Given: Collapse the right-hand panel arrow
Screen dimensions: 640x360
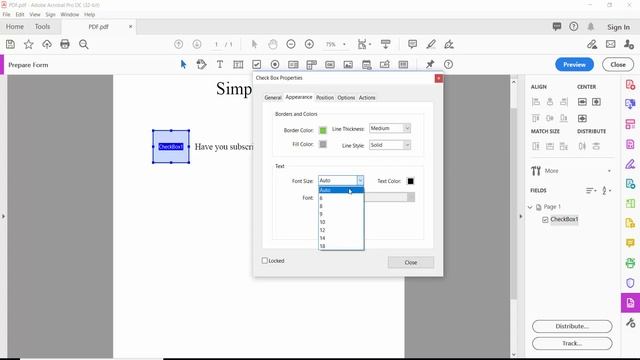Looking at the screenshot, I should [x=520, y=216].
